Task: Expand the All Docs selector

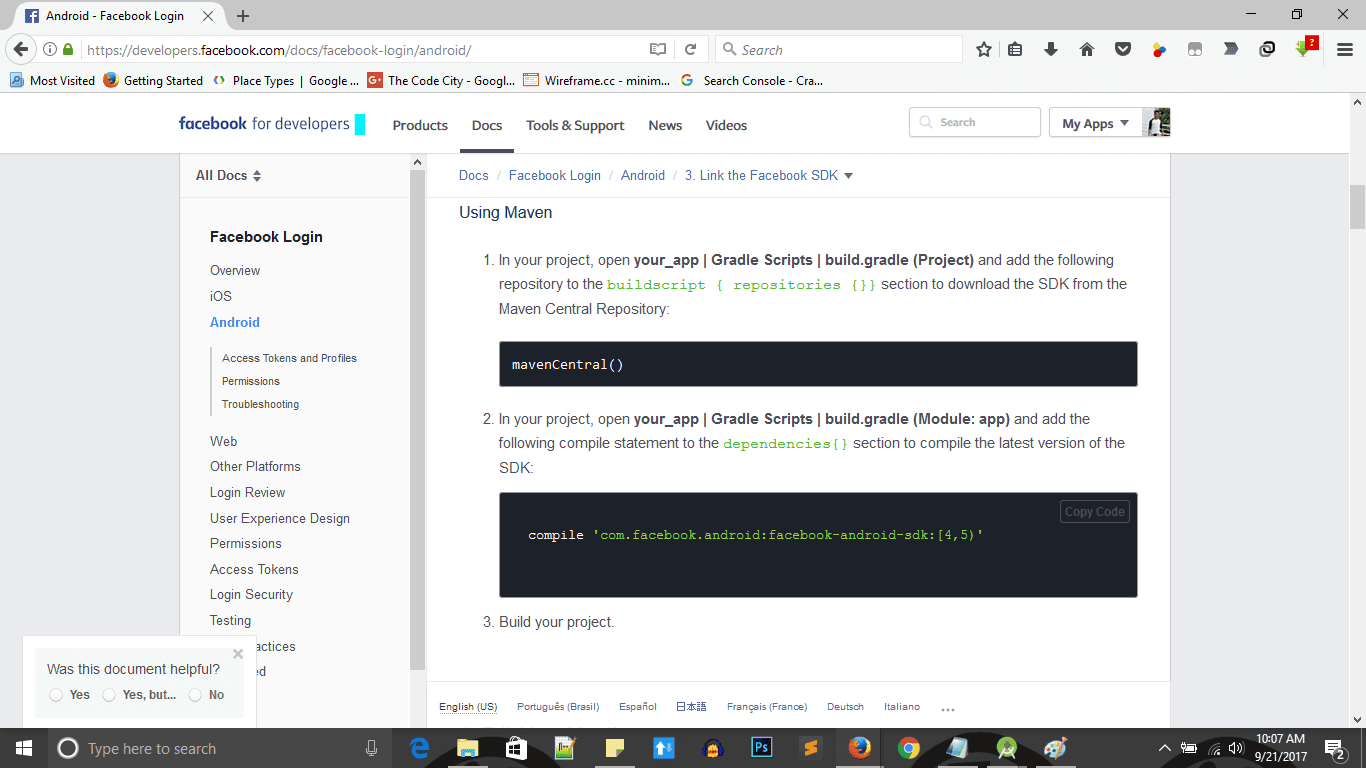Action: click(228, 175)
